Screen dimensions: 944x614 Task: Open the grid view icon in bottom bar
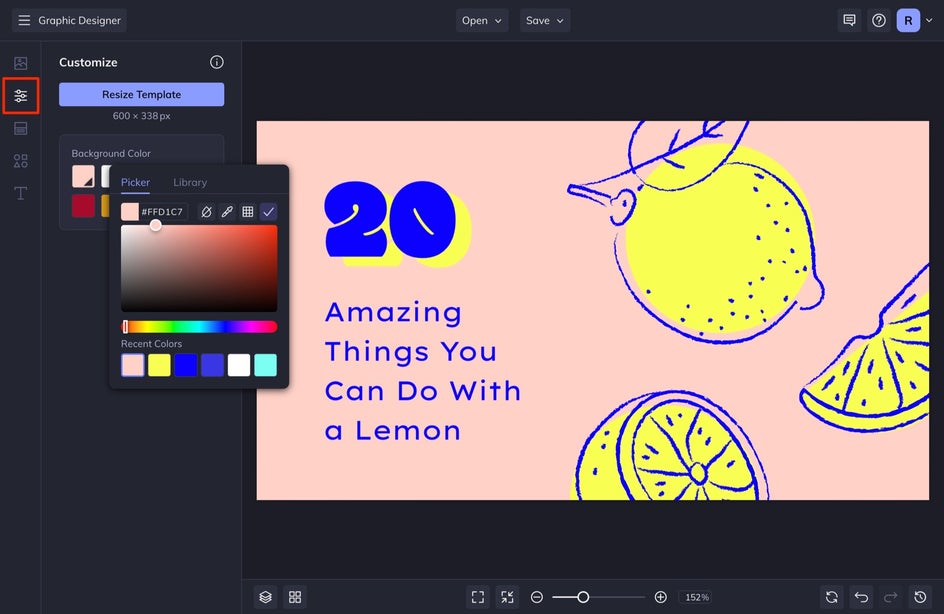tap(295, 597)
